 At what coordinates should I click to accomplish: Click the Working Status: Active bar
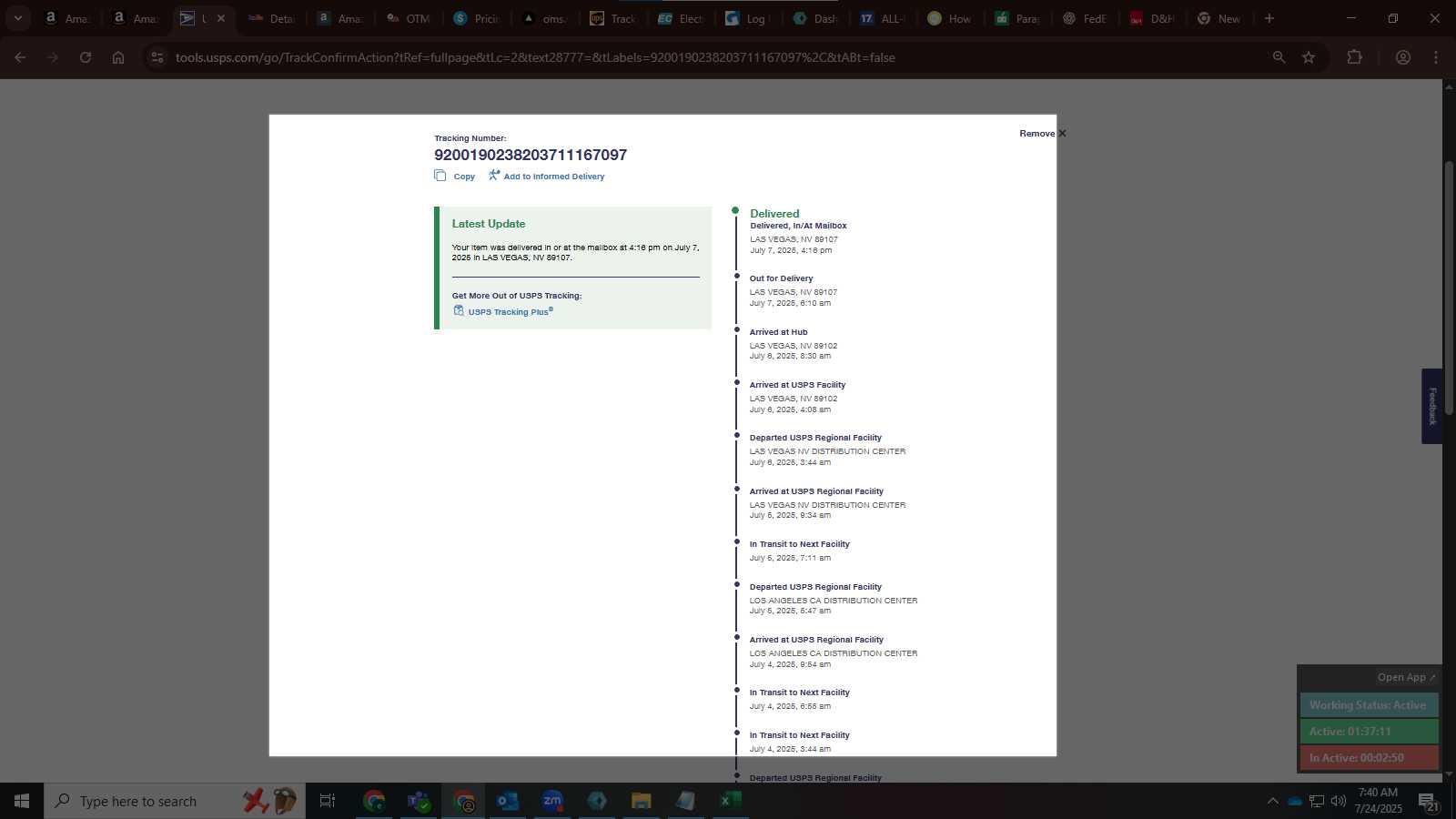click(x=1369, y=705)
